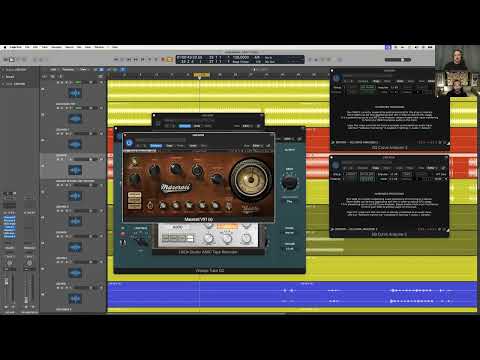Image resolution: width=480 pixels, height=360 pixels.
Task: Click the red button on the tape recorder plugin
Action: click(123, 234)
